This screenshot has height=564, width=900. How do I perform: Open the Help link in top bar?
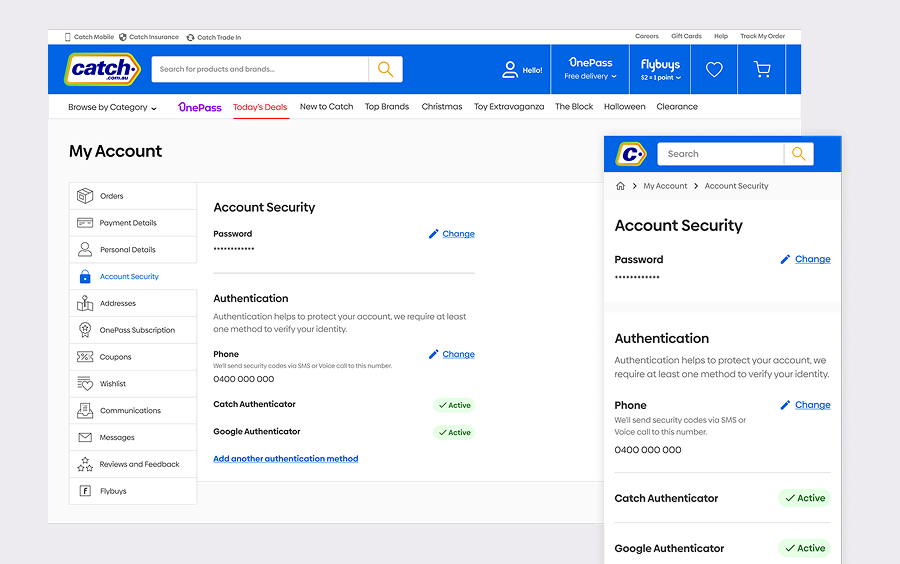pyautogui.click(x=721, y=36)
